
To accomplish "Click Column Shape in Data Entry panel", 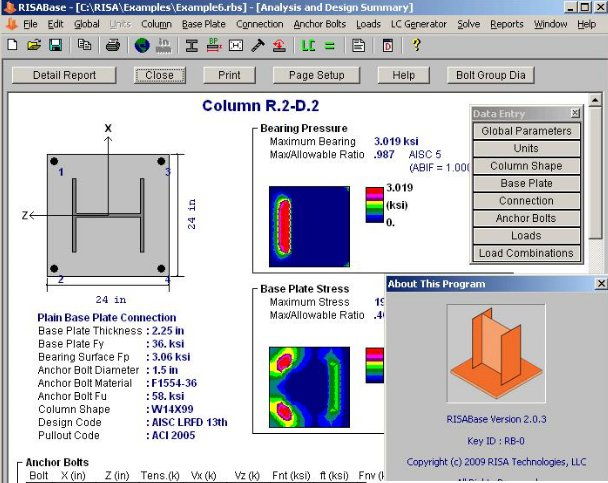I will [x=526, y=166].
